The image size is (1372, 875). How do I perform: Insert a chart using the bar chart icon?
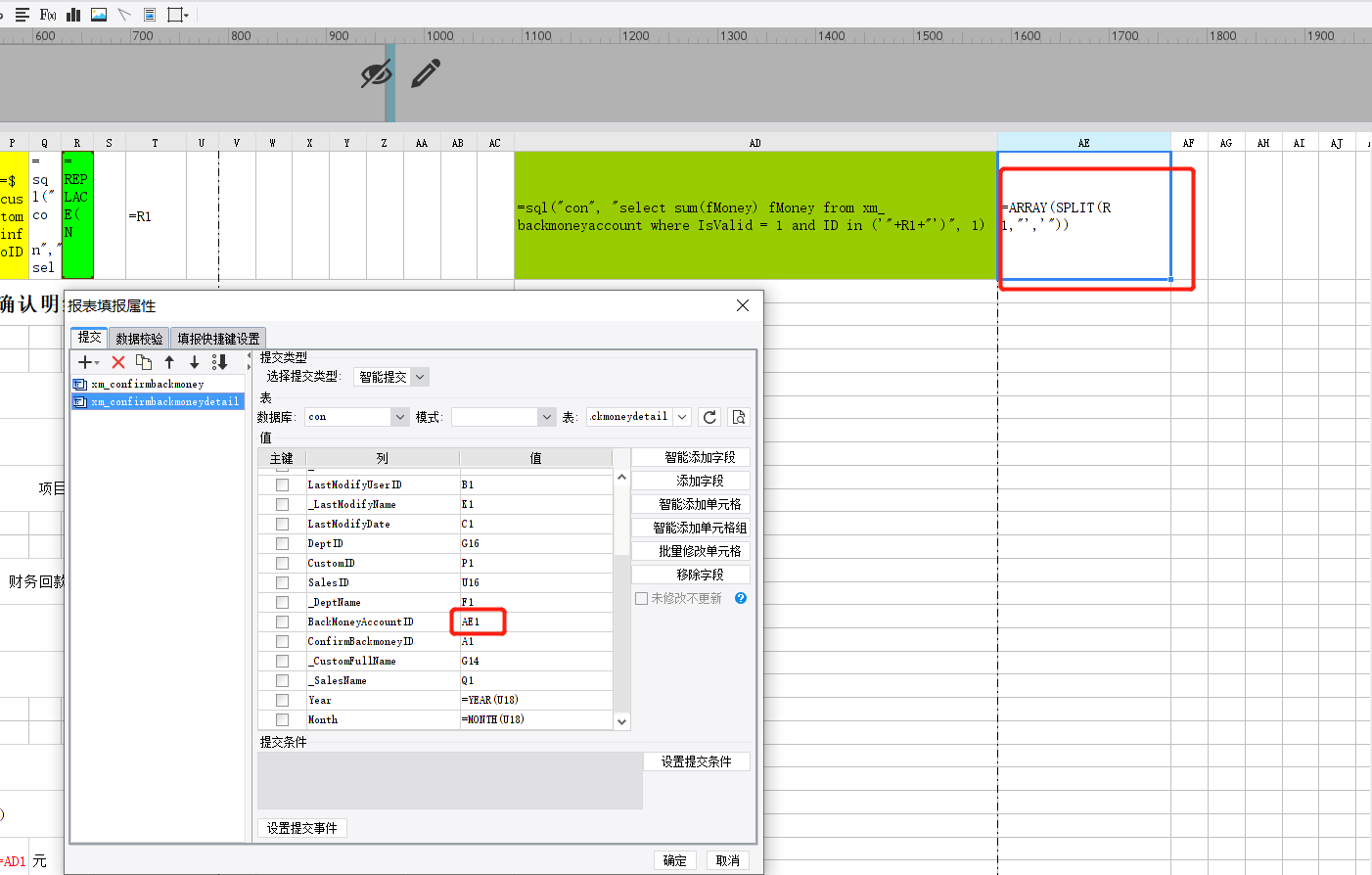pos(73,15)
